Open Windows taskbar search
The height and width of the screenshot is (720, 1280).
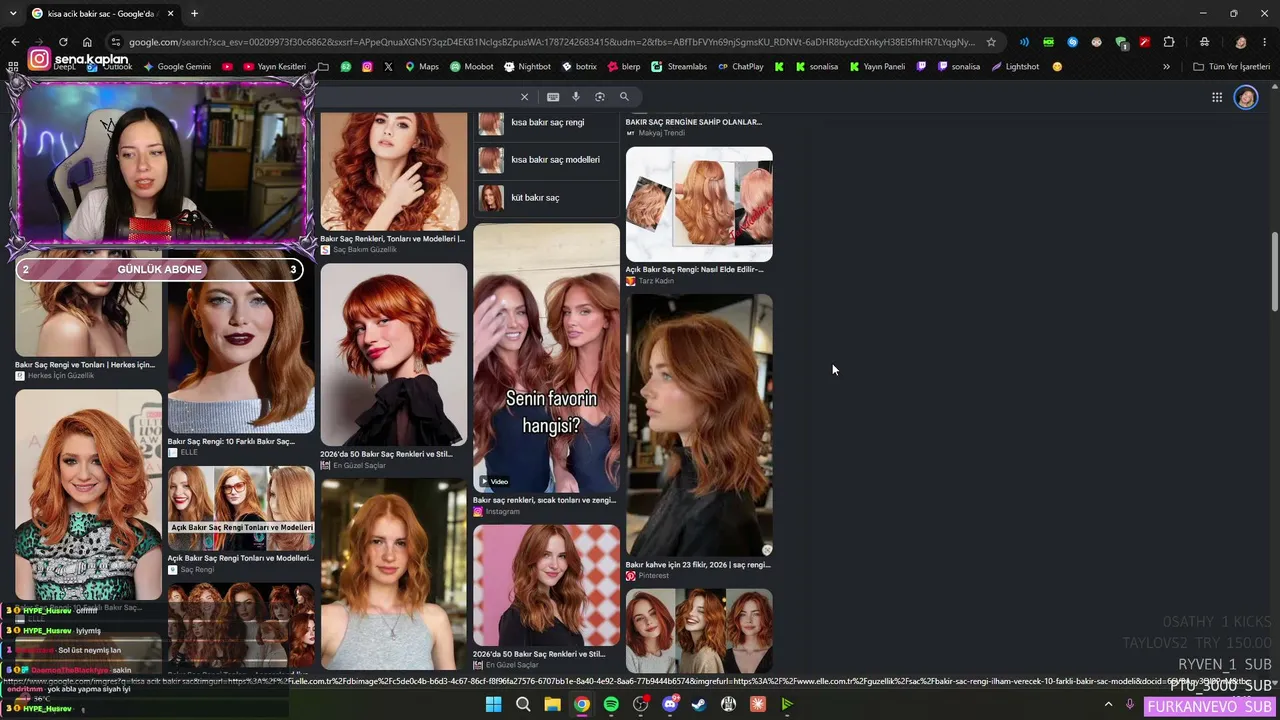(x=523, y=704)
